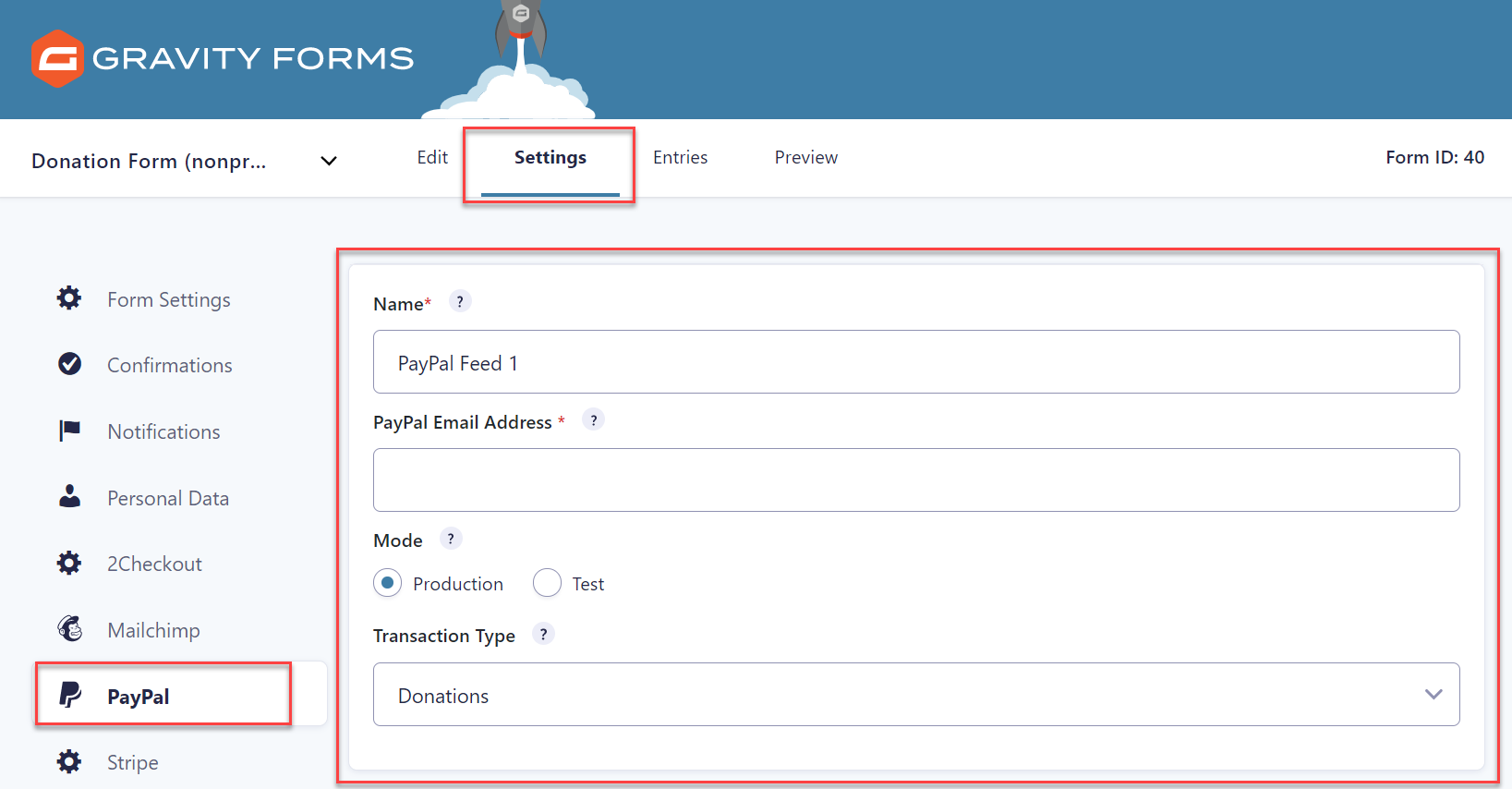The image size is (1512, 789).
Task: Show help tooltip for Mode
Action: pos(451,538)
